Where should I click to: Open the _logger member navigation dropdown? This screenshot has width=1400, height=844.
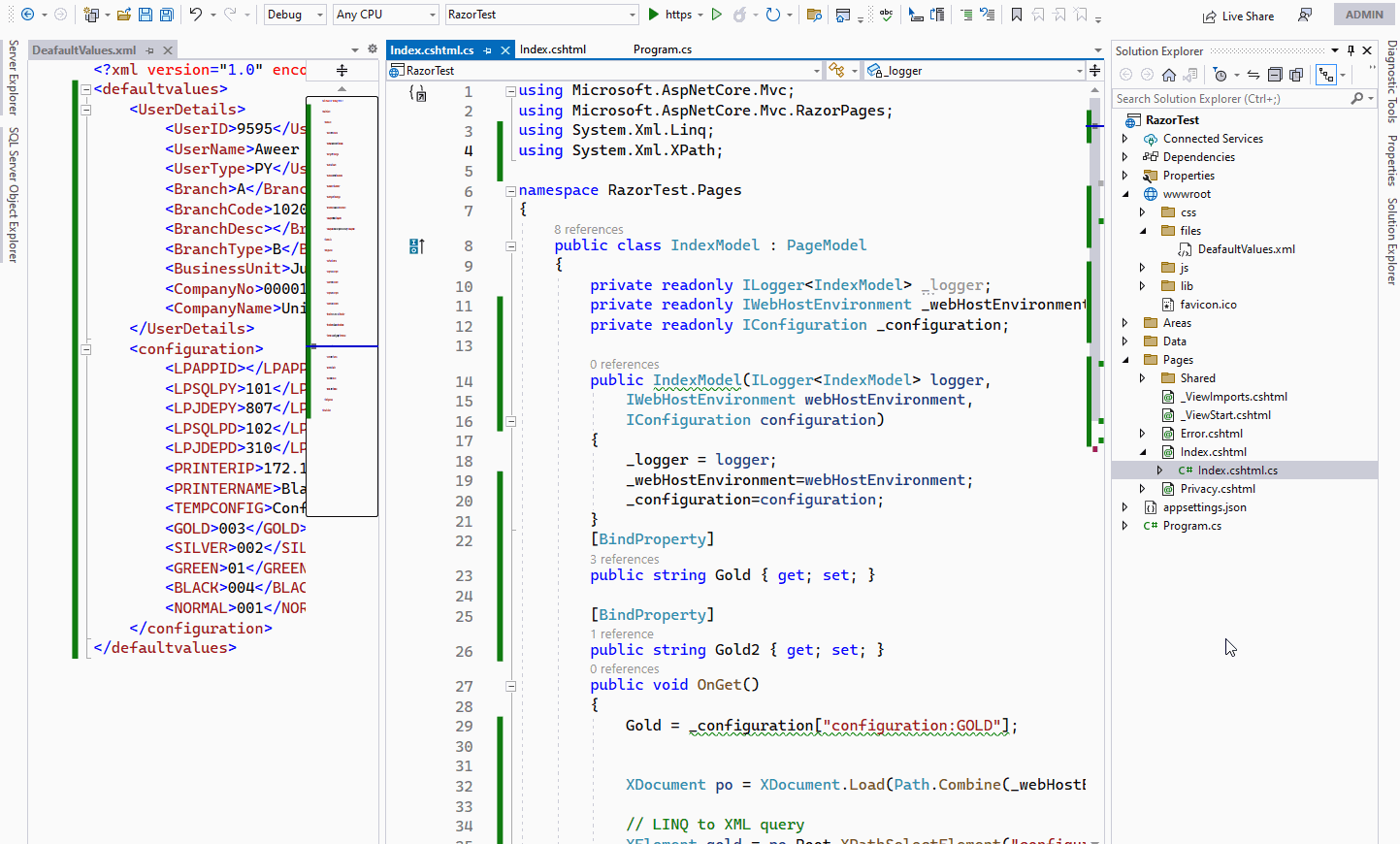pos(974,71)
